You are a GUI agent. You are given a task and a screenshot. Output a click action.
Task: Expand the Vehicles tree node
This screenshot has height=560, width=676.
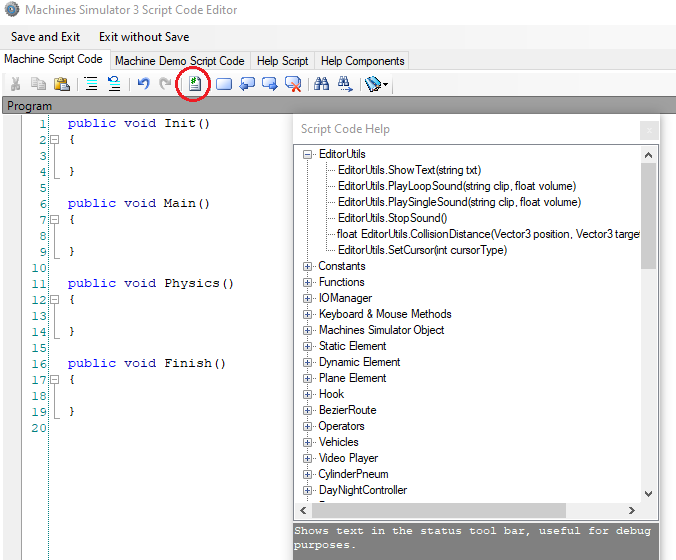click(x=307, y=442)
